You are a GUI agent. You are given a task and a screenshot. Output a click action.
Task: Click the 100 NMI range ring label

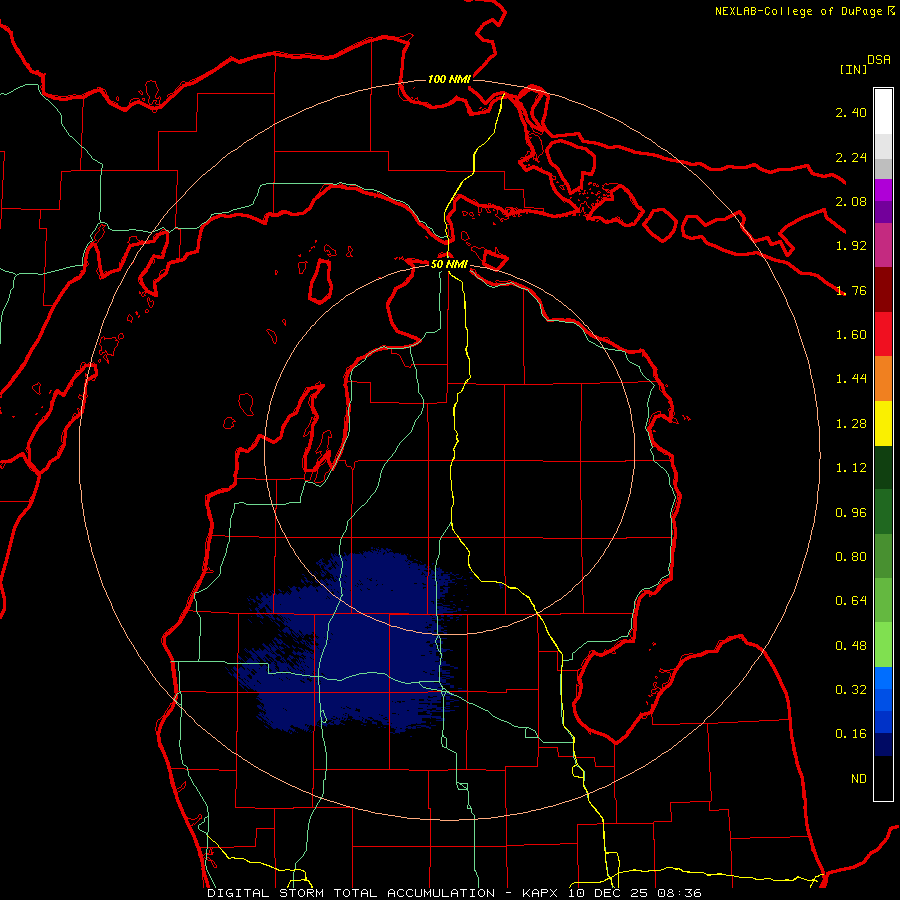click(449, 79)
